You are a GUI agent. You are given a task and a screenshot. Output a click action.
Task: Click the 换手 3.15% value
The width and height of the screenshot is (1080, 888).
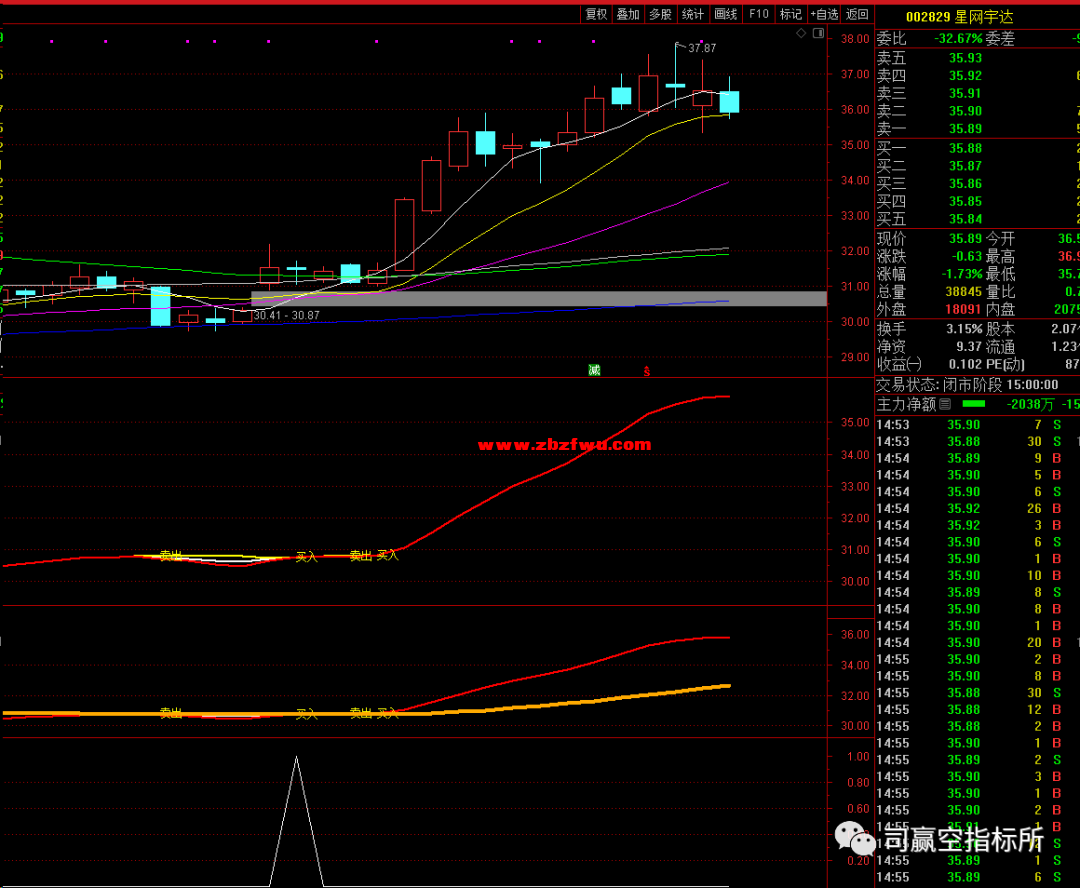click(964, 329)
